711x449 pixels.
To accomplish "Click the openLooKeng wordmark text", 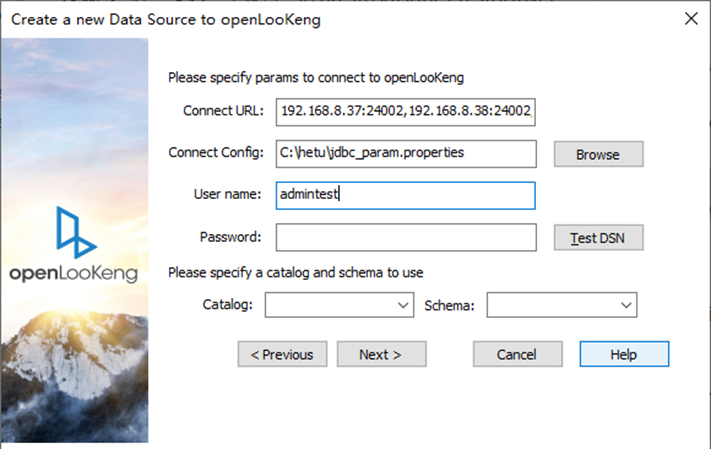I will 73,273.
